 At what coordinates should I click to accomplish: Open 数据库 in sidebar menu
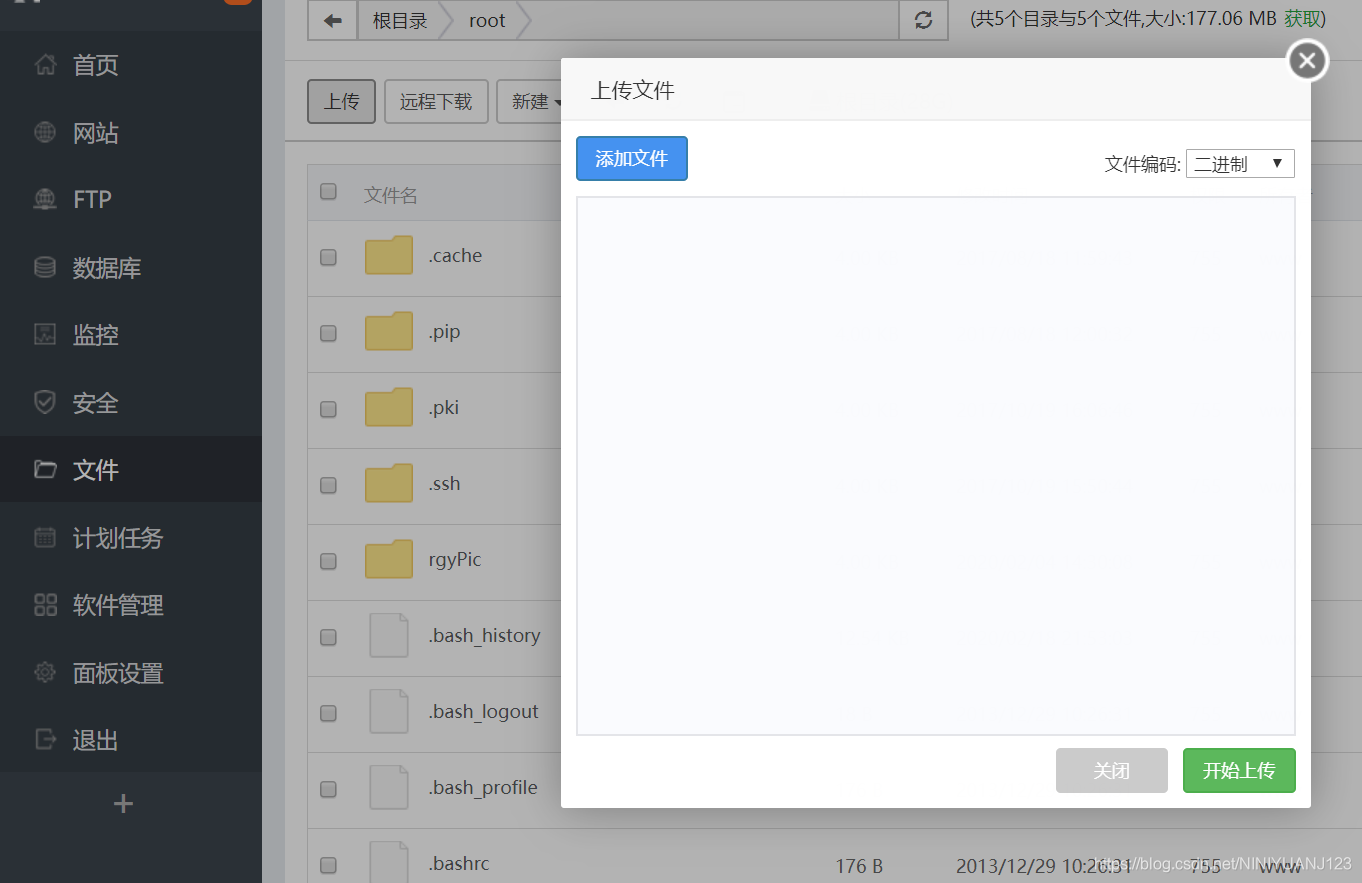tap(107, 267)
